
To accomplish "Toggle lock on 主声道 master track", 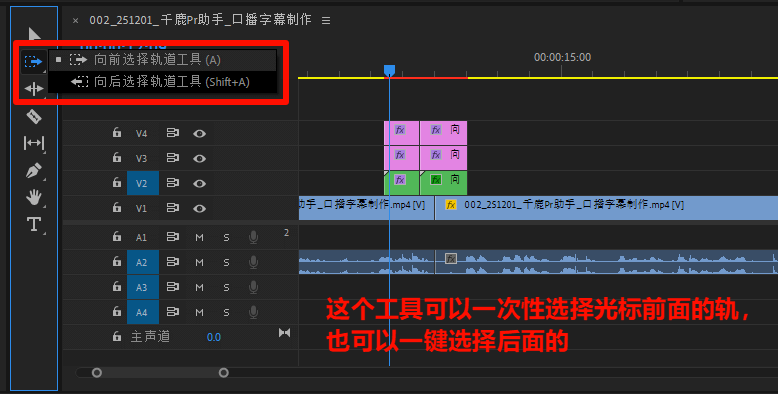I will pyautogui.click(x=117, y=336).
